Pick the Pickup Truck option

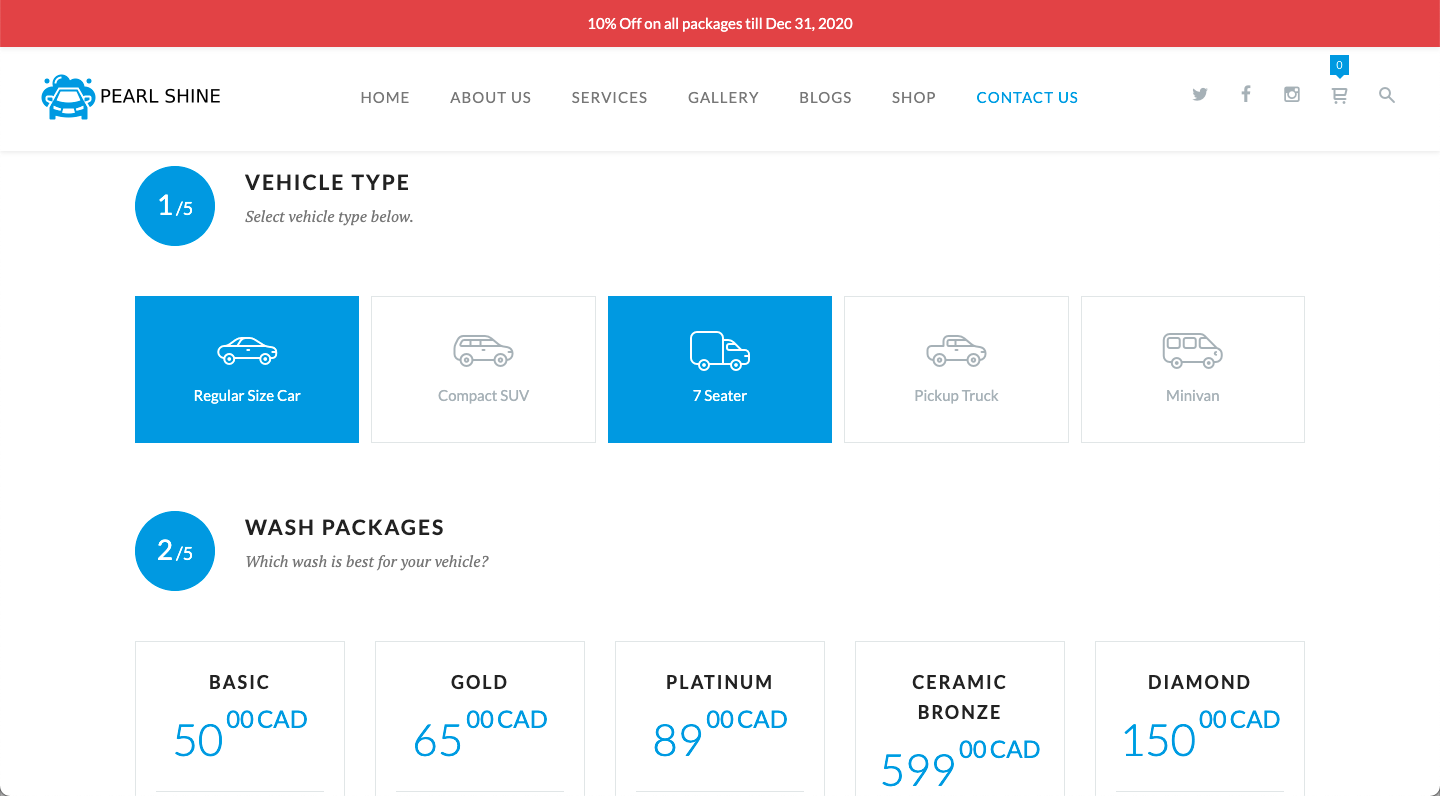coord(956,369)
